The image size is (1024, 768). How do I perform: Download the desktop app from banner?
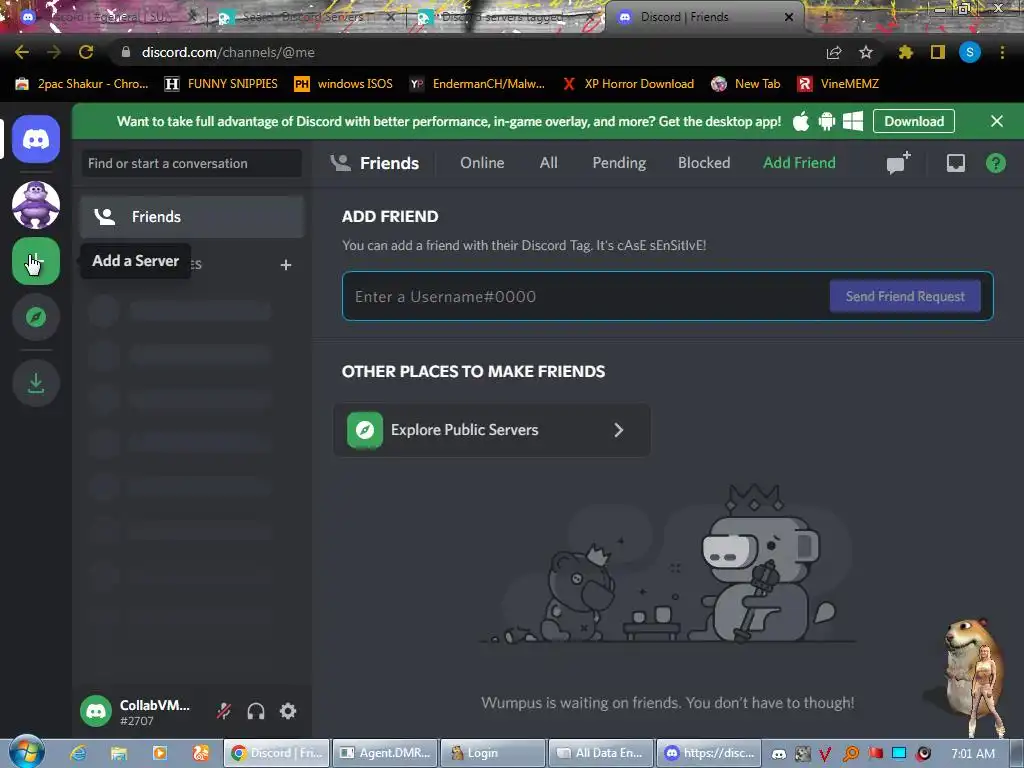(x=914, y=121)
